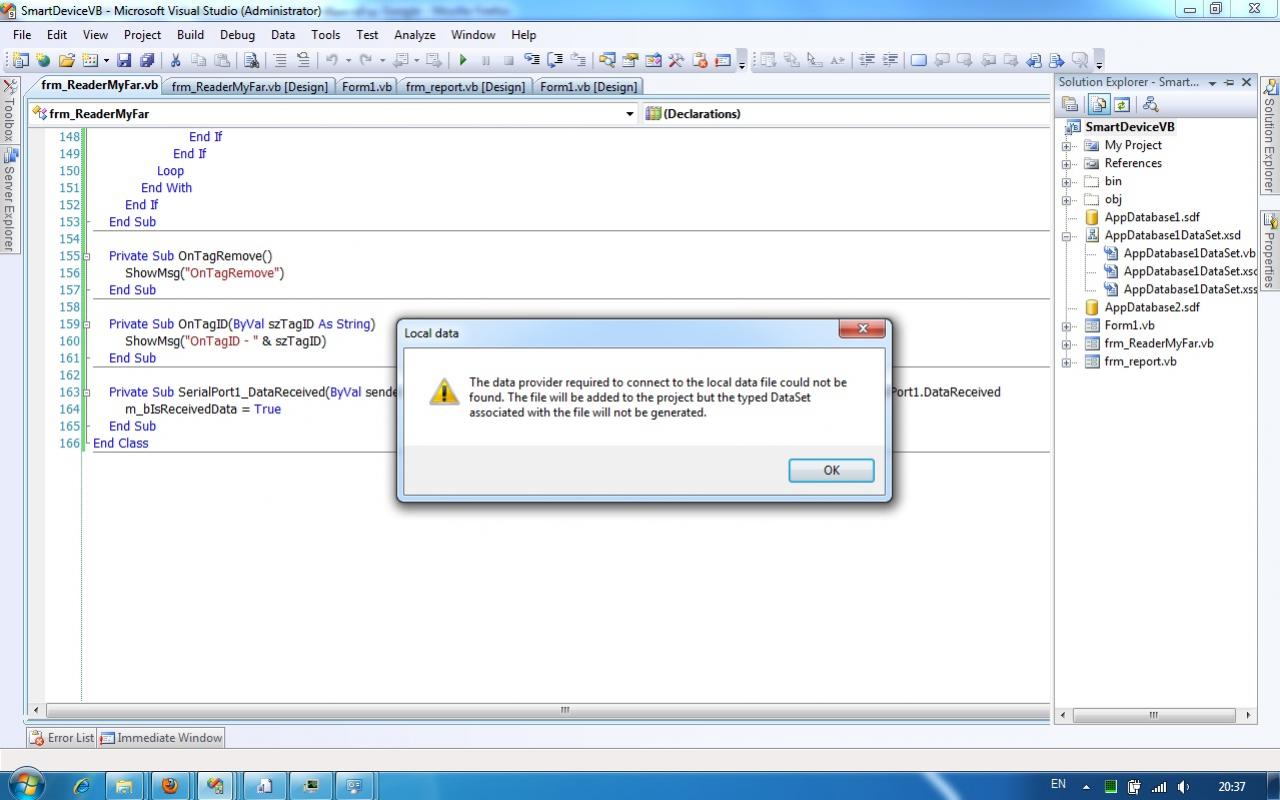Open the Build menu
This screenshot has height=800, width=1280.
point(190,34)
